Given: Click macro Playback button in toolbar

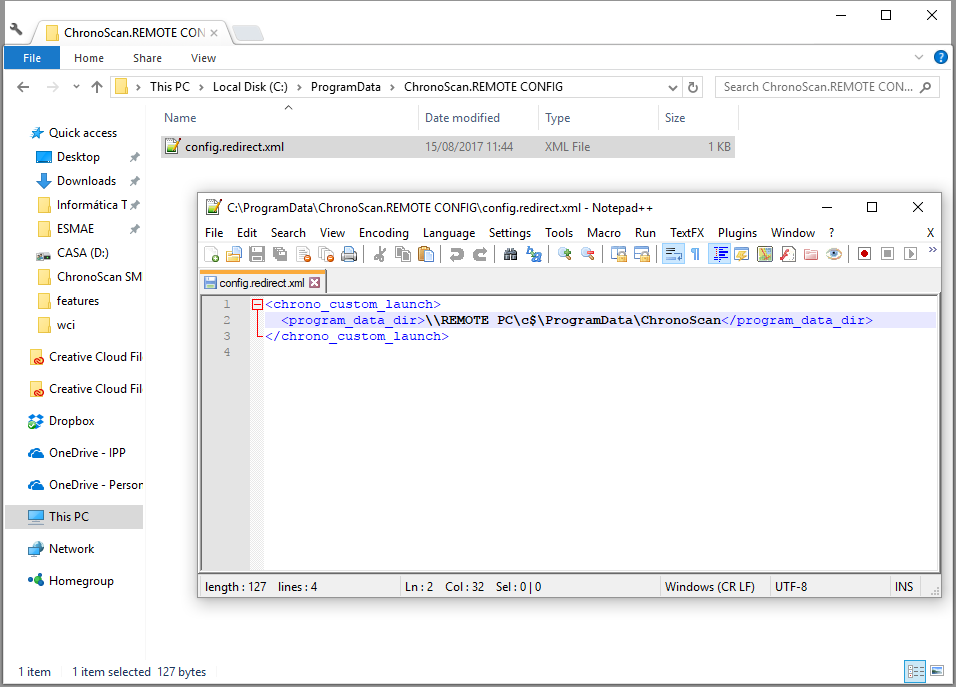Looking at the screenshot, I should point(910,254).
